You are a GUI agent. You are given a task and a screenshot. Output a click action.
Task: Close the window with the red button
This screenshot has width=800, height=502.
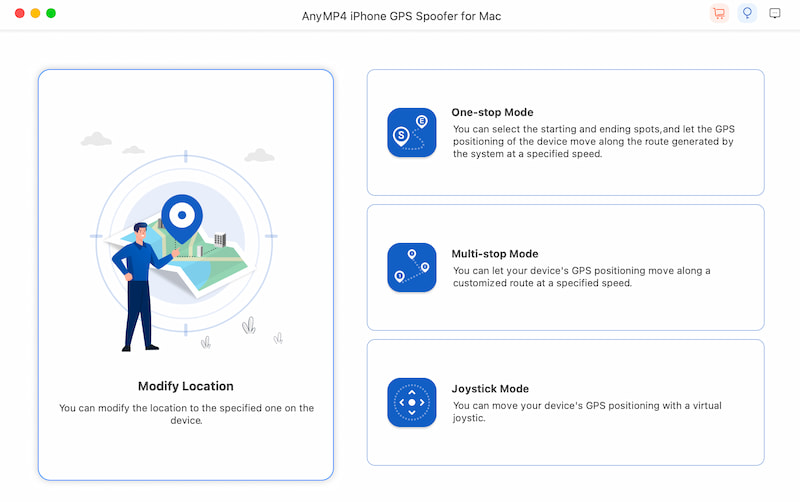click(x=19, y=14)
